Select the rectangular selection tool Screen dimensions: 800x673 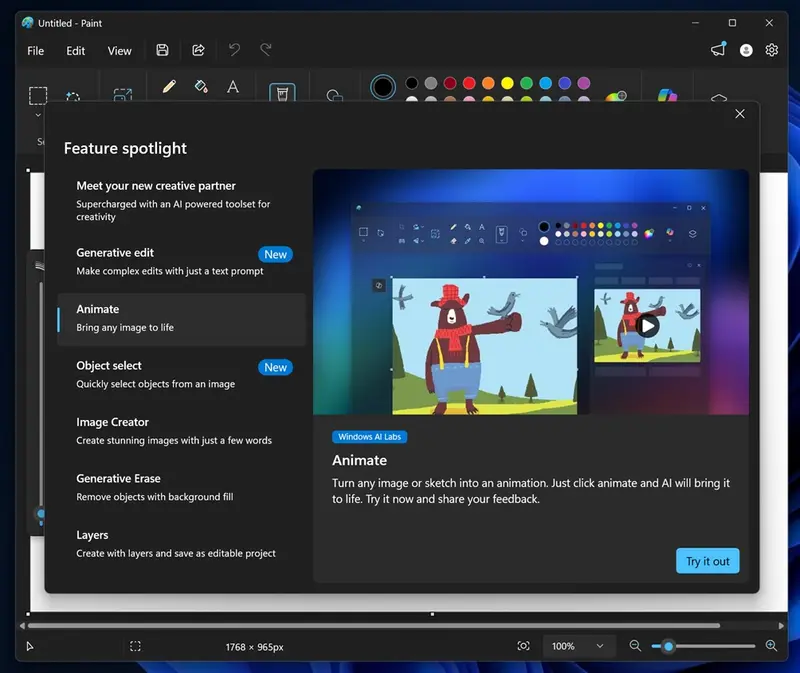(37, 95)
